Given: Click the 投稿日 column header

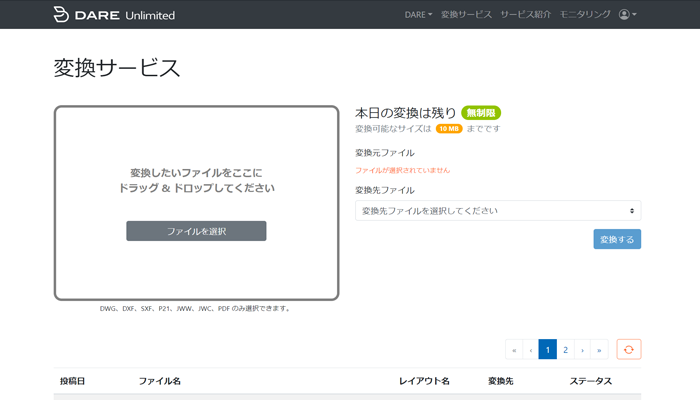Looking at the screenshot, I should coord(72,381).
